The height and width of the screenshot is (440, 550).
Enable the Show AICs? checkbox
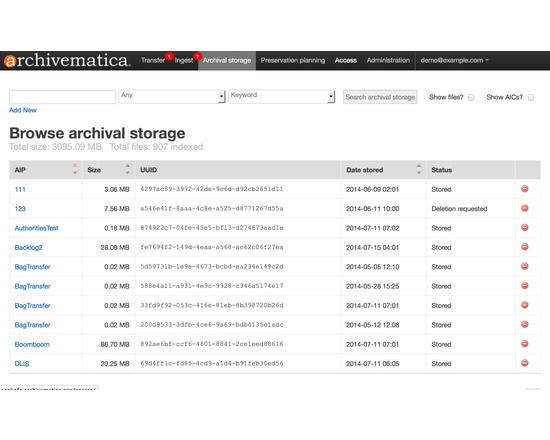(x=531, y=97)
